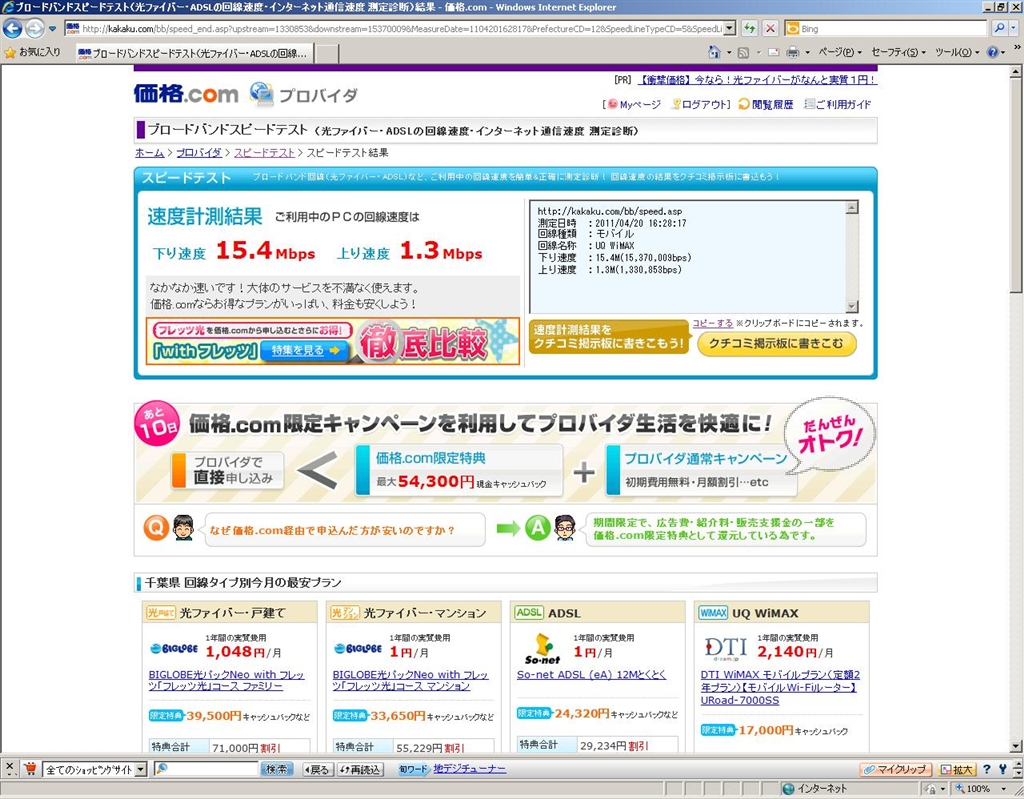
Task: Click the kakaku.com URL address field
Action: 394,29
